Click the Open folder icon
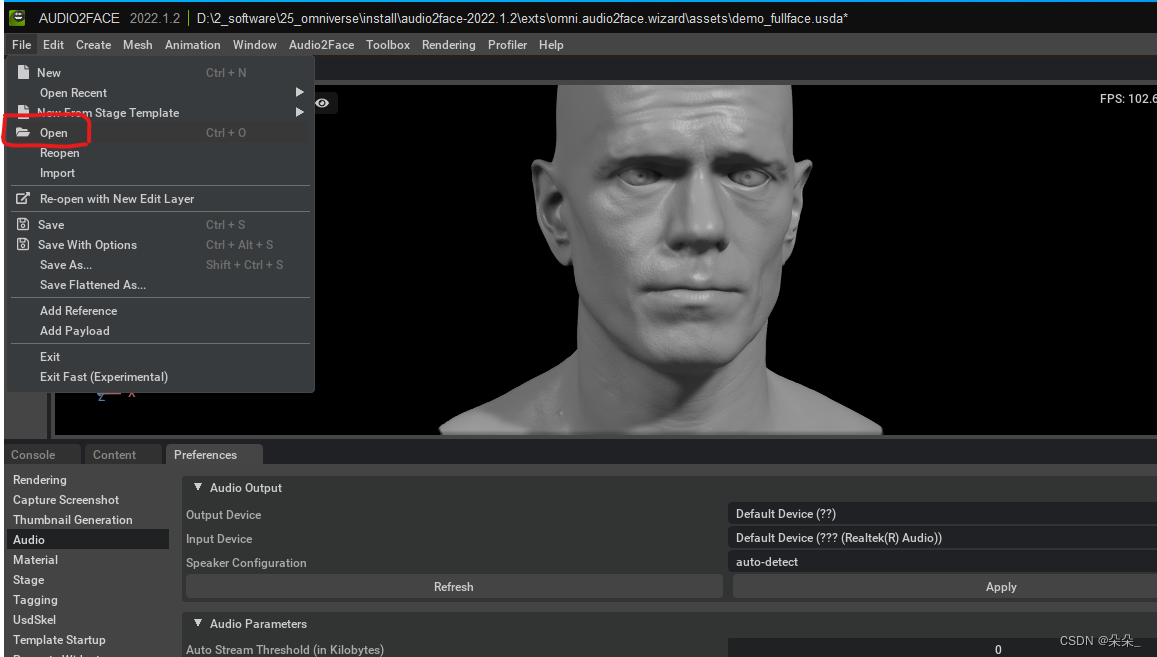Viewport: 1157px width, 657px height. [23, 132]
